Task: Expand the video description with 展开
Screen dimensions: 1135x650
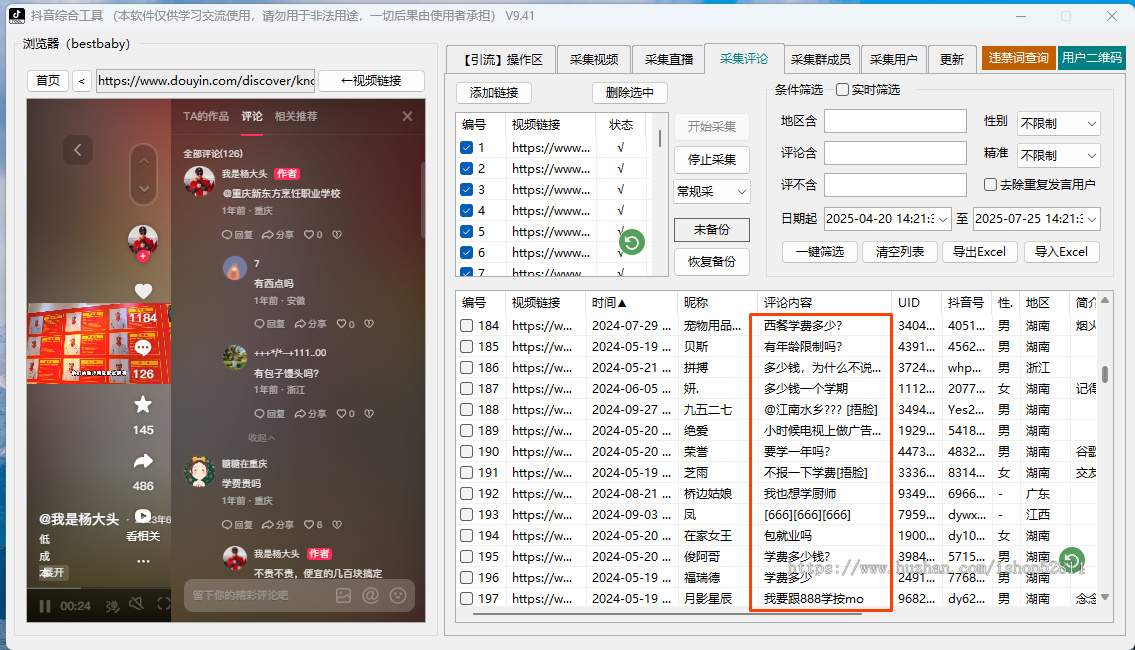Action: 52,573
